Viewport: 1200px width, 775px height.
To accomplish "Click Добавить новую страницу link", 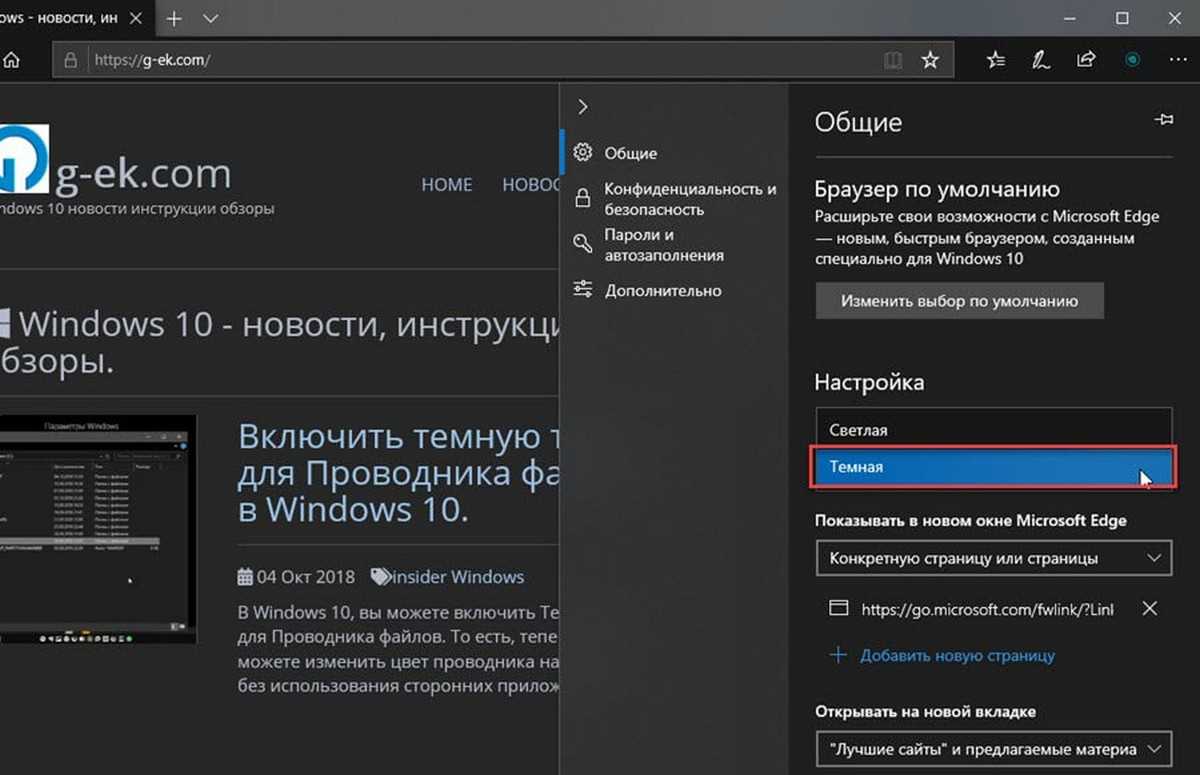I will (942, 656).
